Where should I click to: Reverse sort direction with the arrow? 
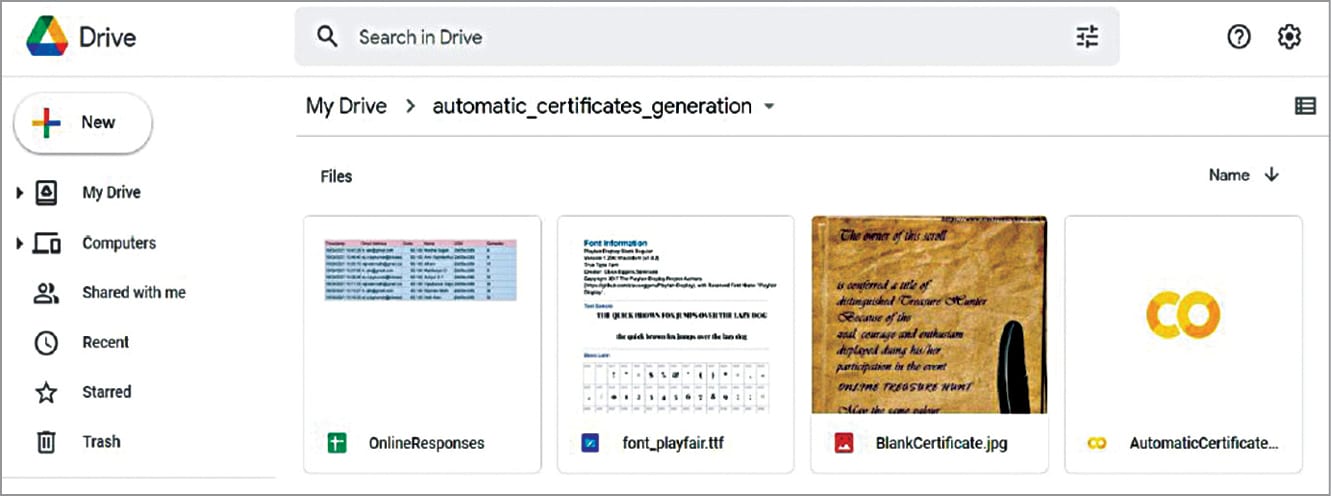[x=1272, y=175]
